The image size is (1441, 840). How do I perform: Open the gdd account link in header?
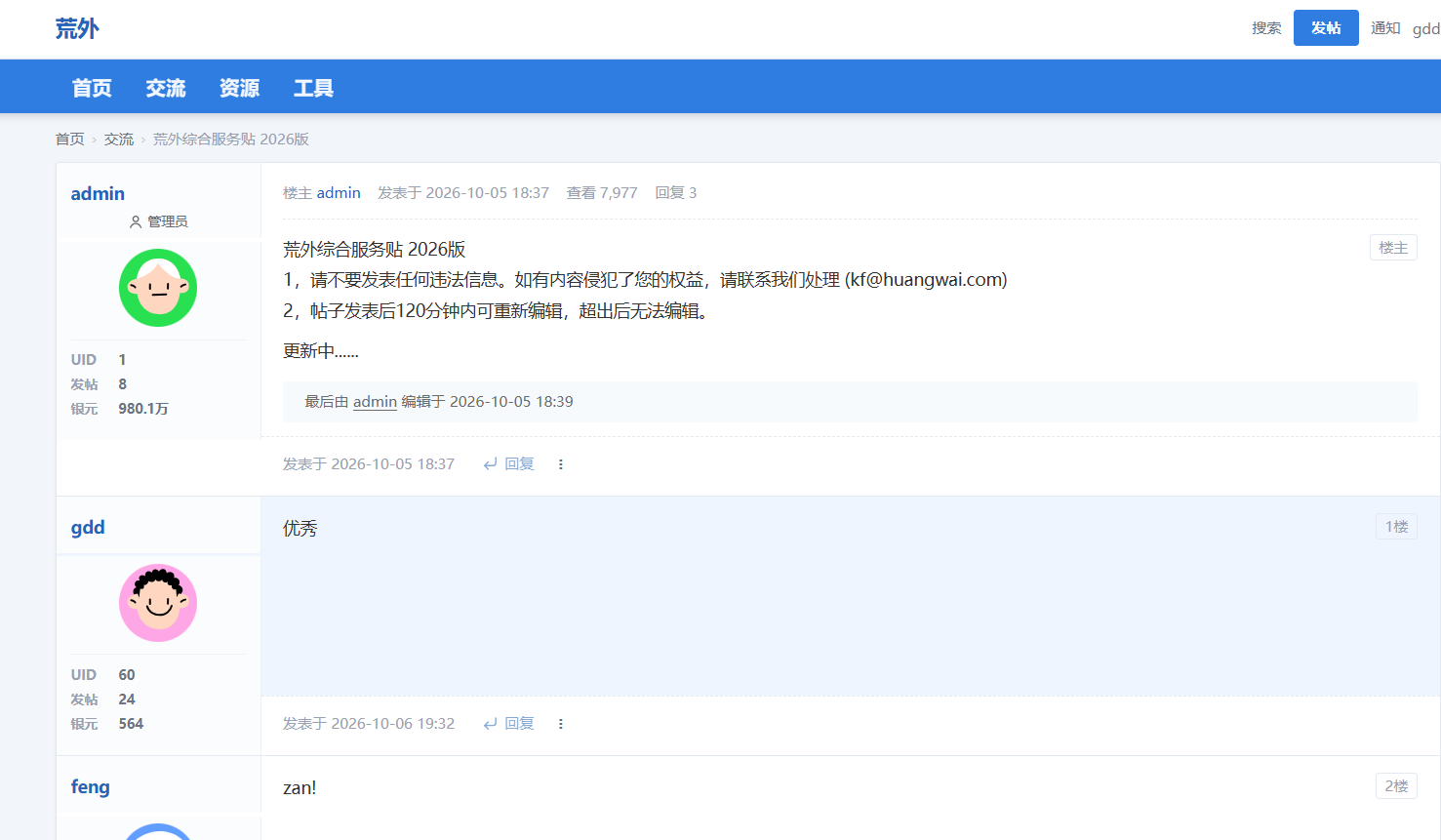(x=1426, y=29)
